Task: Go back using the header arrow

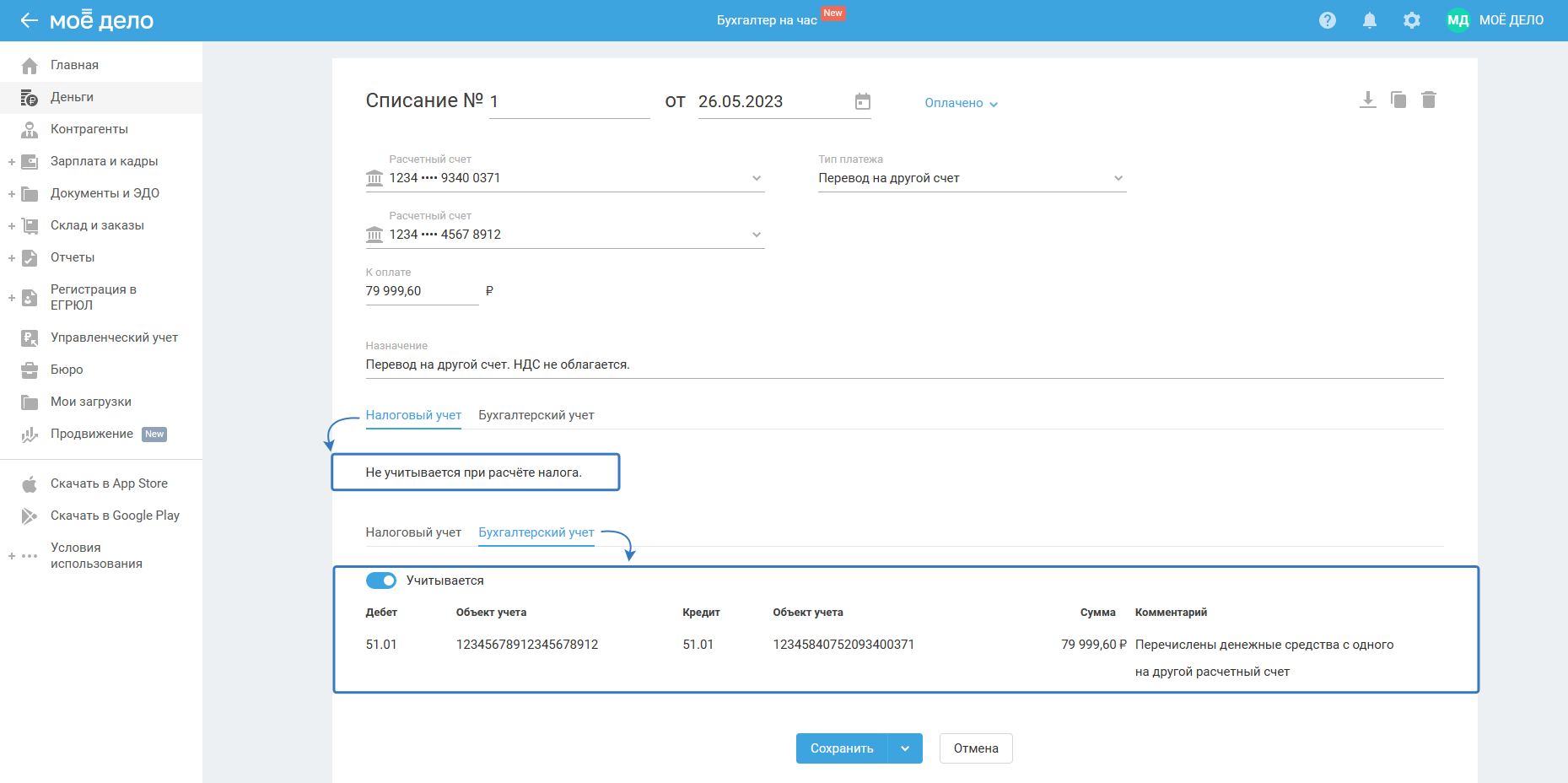Action: pos(30,20)
